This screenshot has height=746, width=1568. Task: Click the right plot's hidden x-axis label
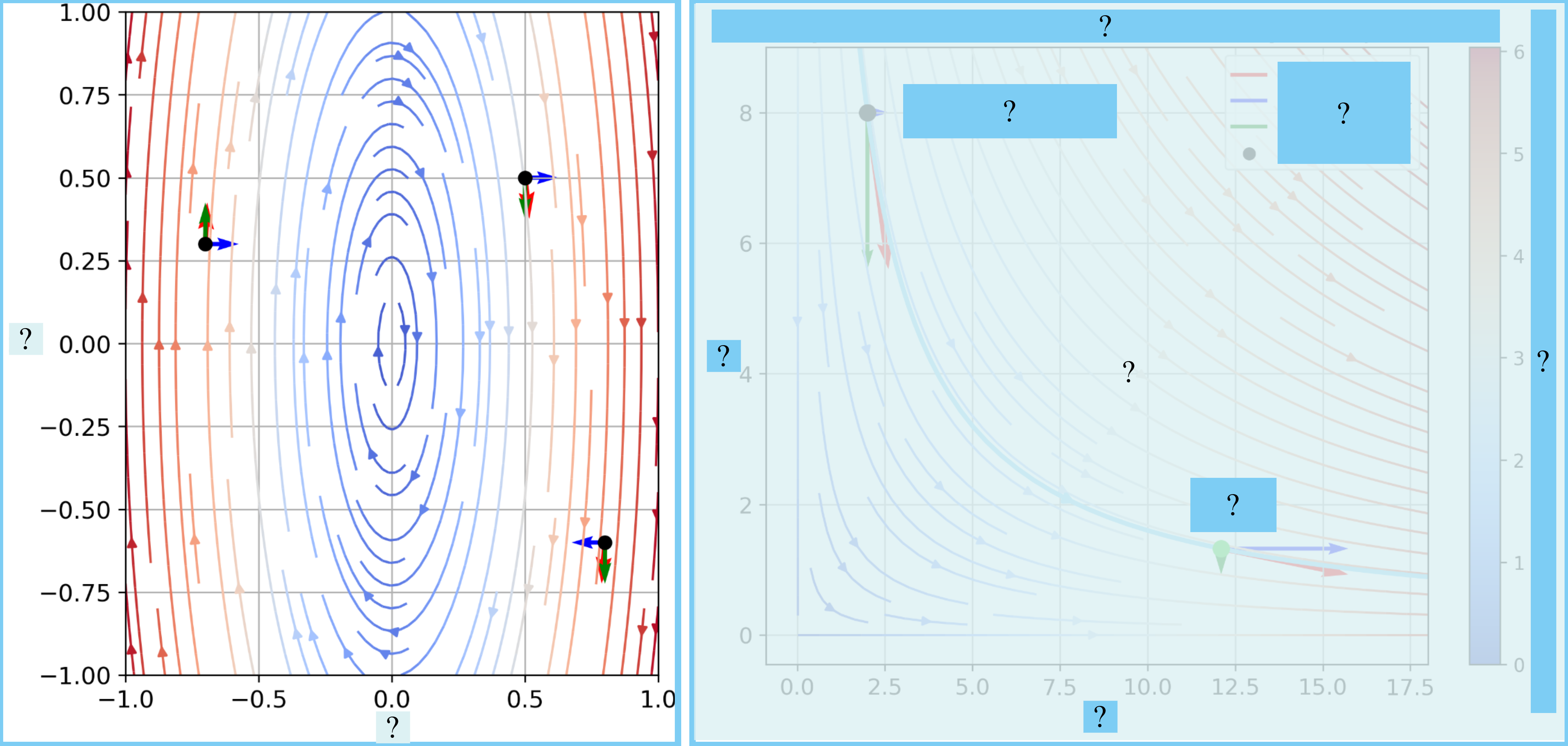click(x=1100, y=716)
